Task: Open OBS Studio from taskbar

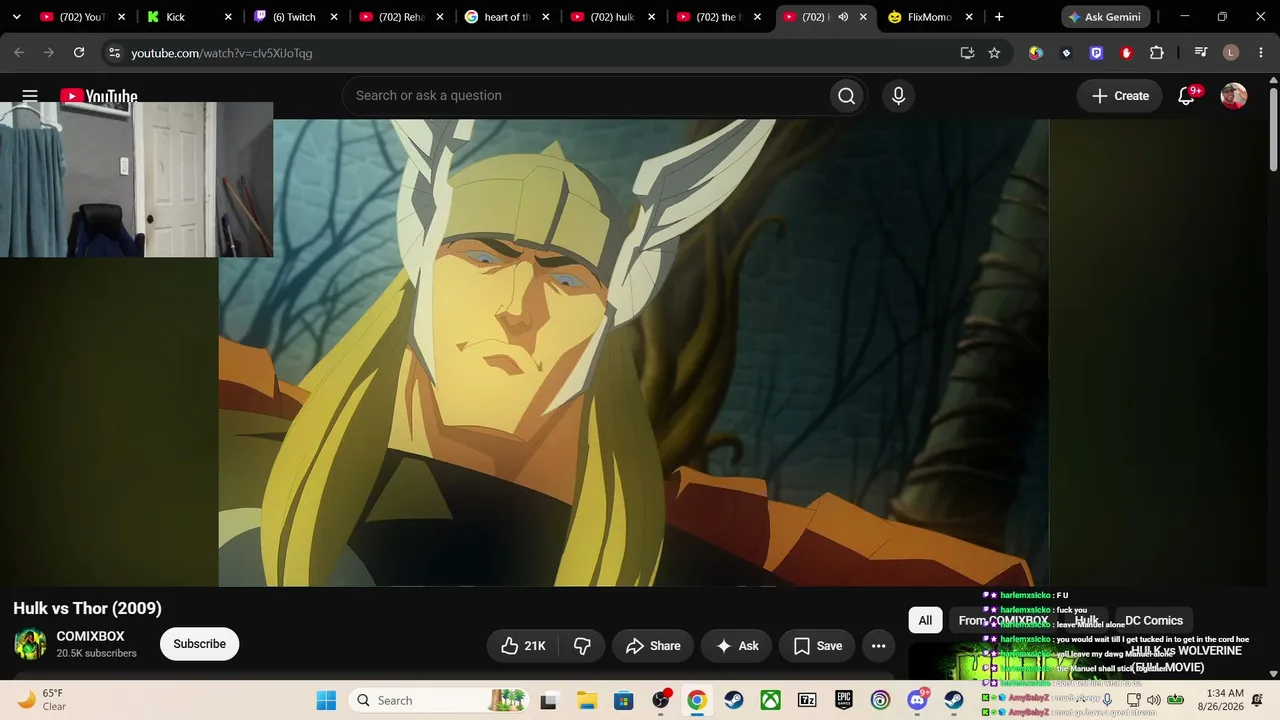Action: pos(661,701)
